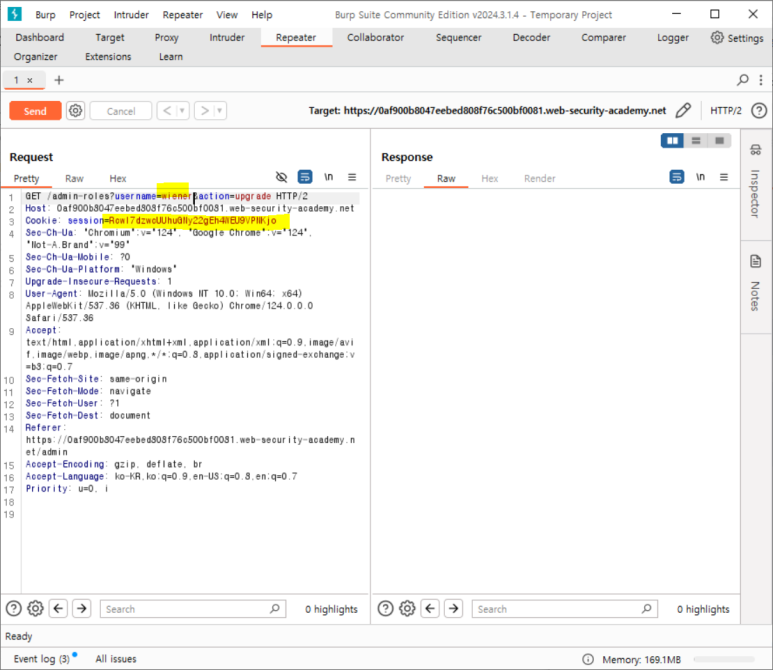The width and height of the screenshot is (773, 670).
Task: Go back in request history
Action: tap(167, 110)
